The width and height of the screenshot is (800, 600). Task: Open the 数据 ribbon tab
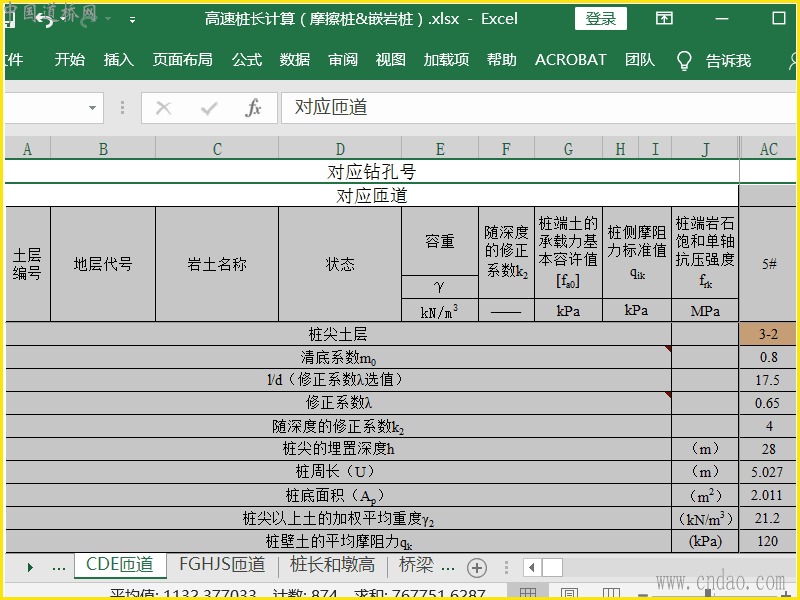[294, 60]
